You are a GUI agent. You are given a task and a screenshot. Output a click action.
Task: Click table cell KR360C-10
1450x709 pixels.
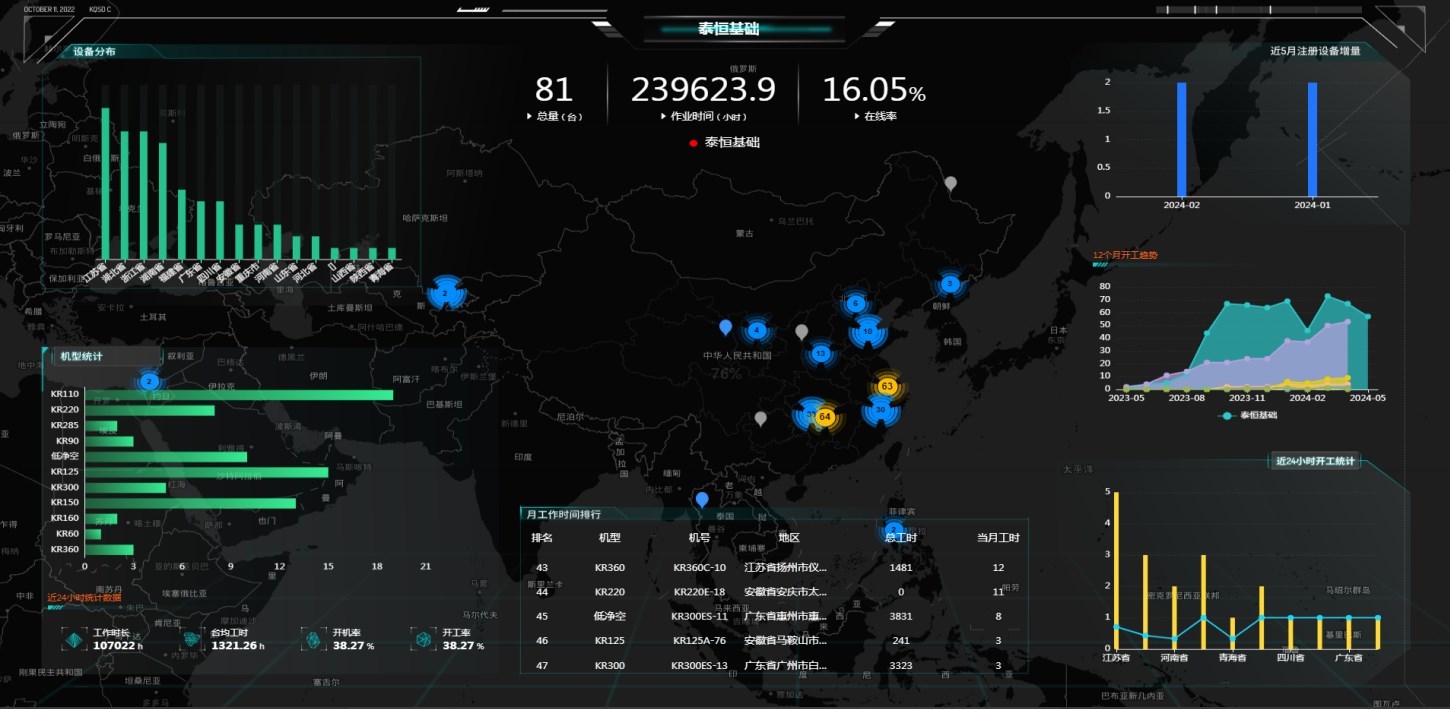tap(700, 567)
